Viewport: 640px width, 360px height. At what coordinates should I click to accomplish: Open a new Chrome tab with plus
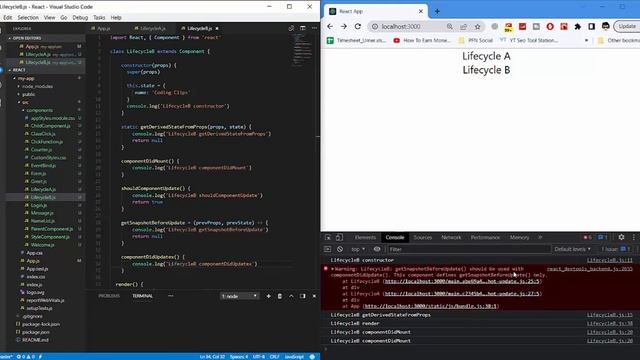click(x=437, y=11)
